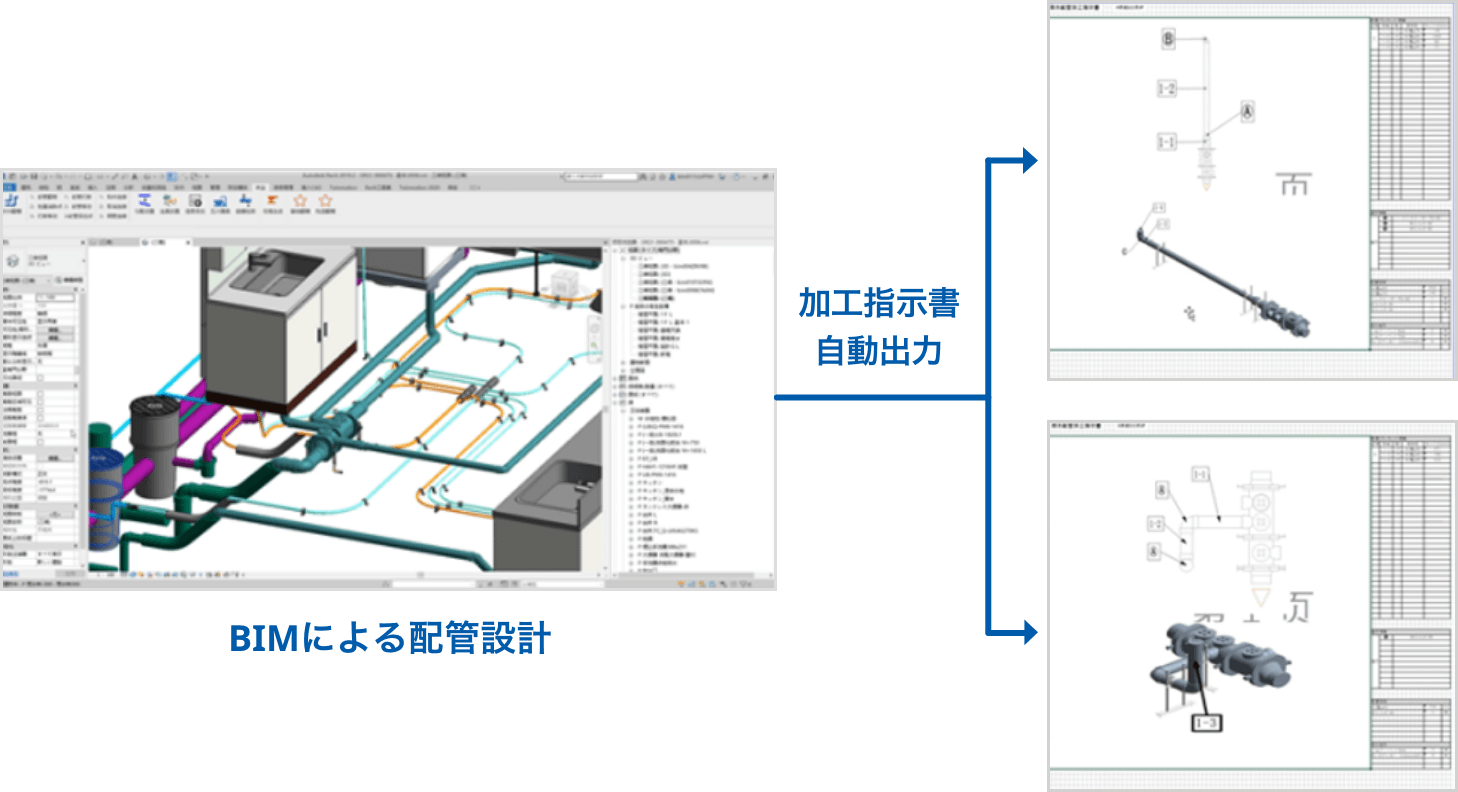Close the active 3D view tab
Image resolution: width=1458 pixels, height=792 pixels.
[x=188, y=242]
